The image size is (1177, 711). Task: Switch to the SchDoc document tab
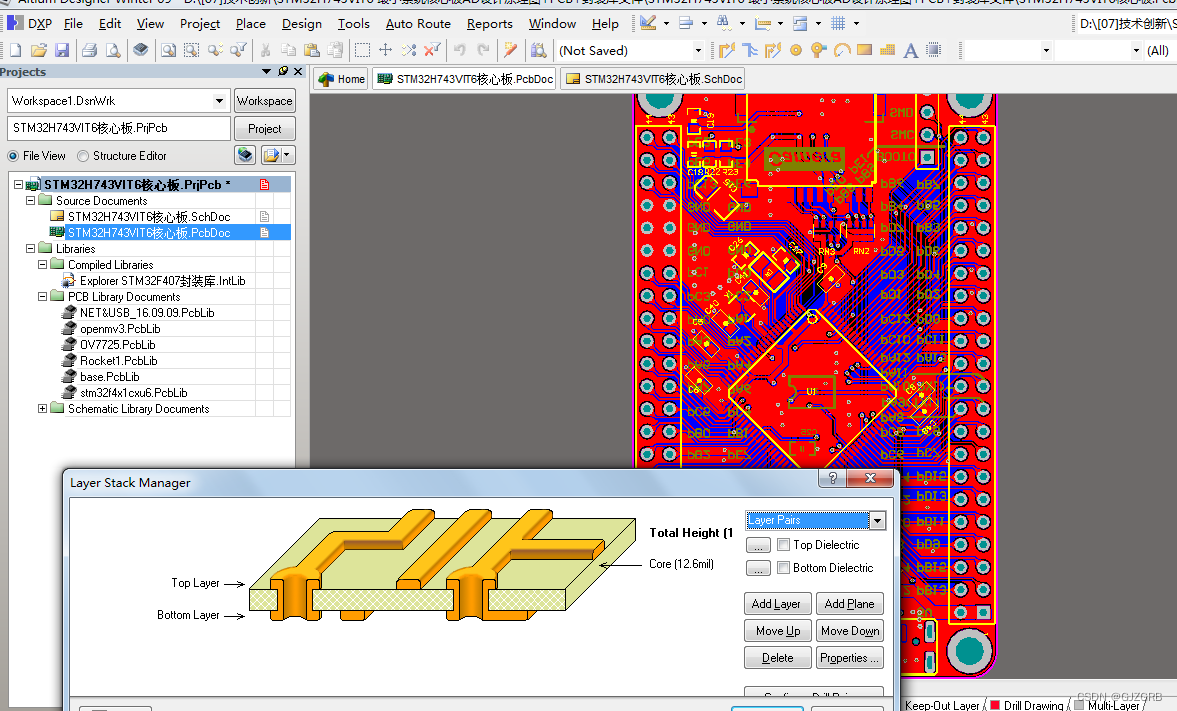[x=652, y=79]
